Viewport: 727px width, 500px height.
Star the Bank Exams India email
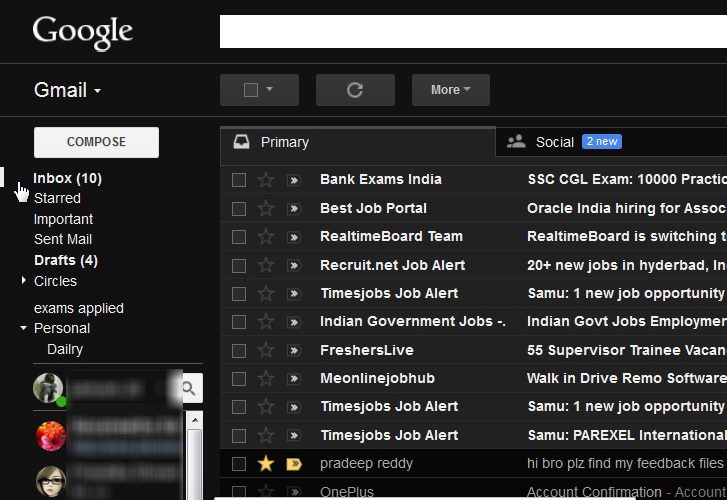pyautogui.click(x=266, y=180)
